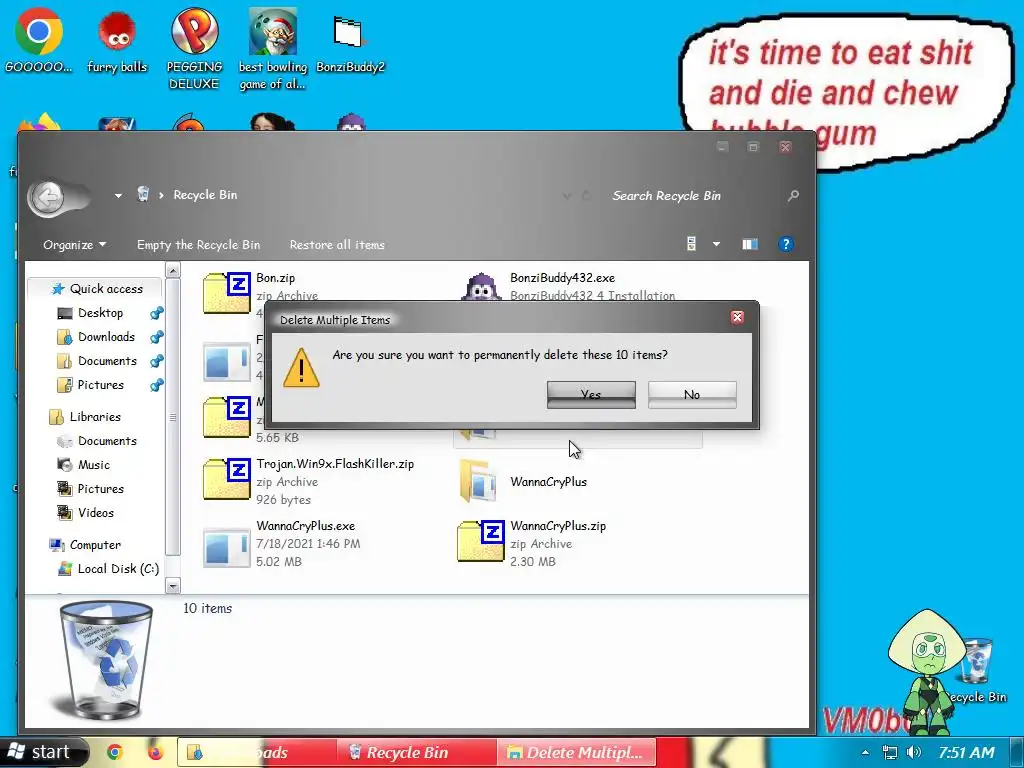Click navigation pane scroll up arrow
Screen dimensions: 1024x768
tap(173, 270)
